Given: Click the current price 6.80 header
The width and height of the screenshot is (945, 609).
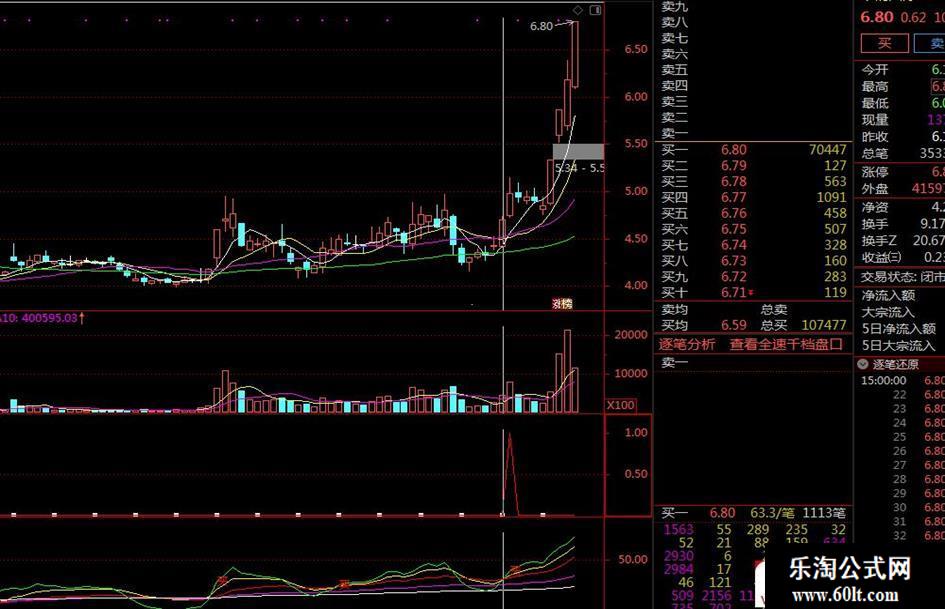Looking at the screenshot, I should point(877,17).
